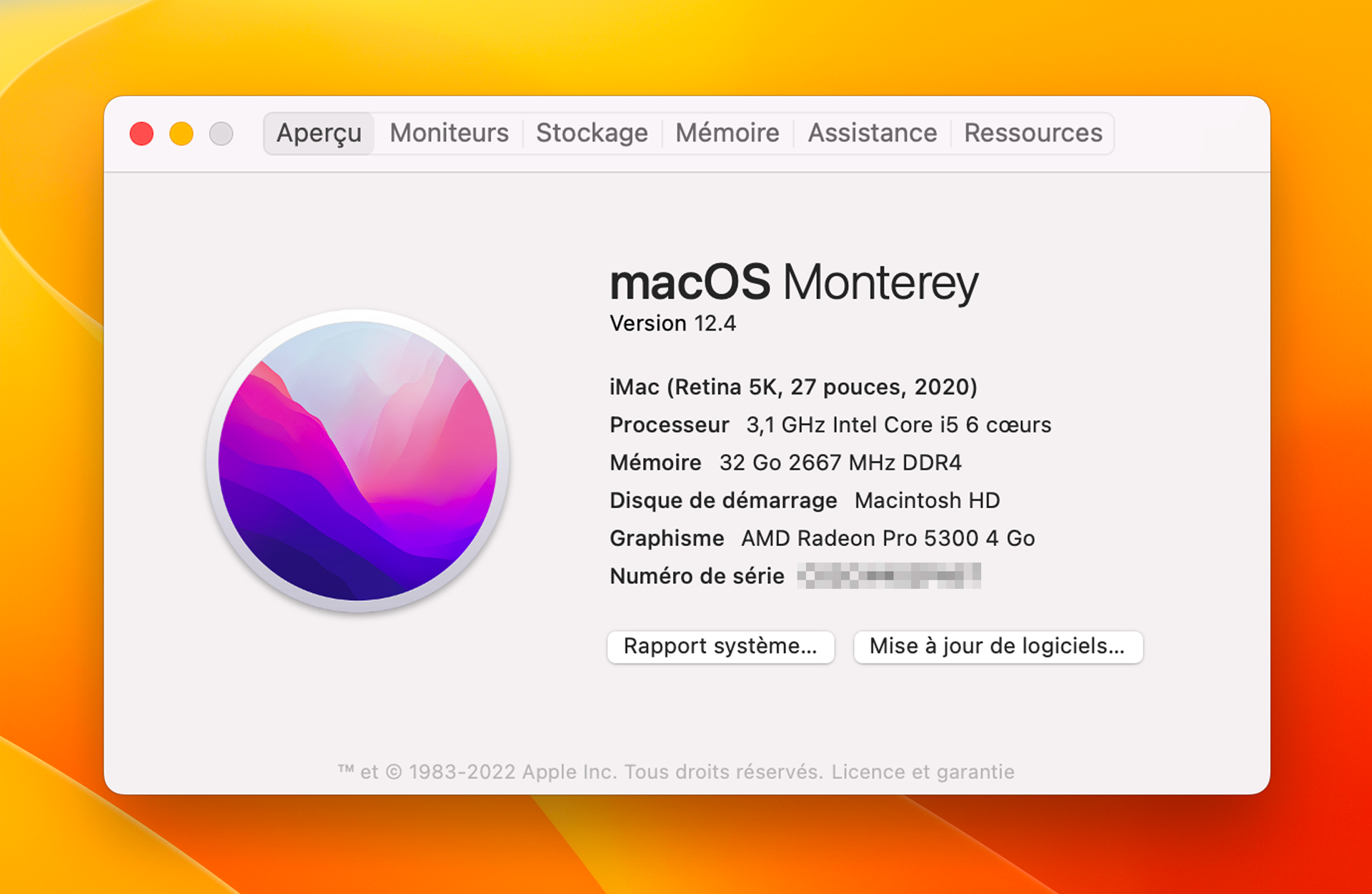Select the Aperçu tab

319,134
